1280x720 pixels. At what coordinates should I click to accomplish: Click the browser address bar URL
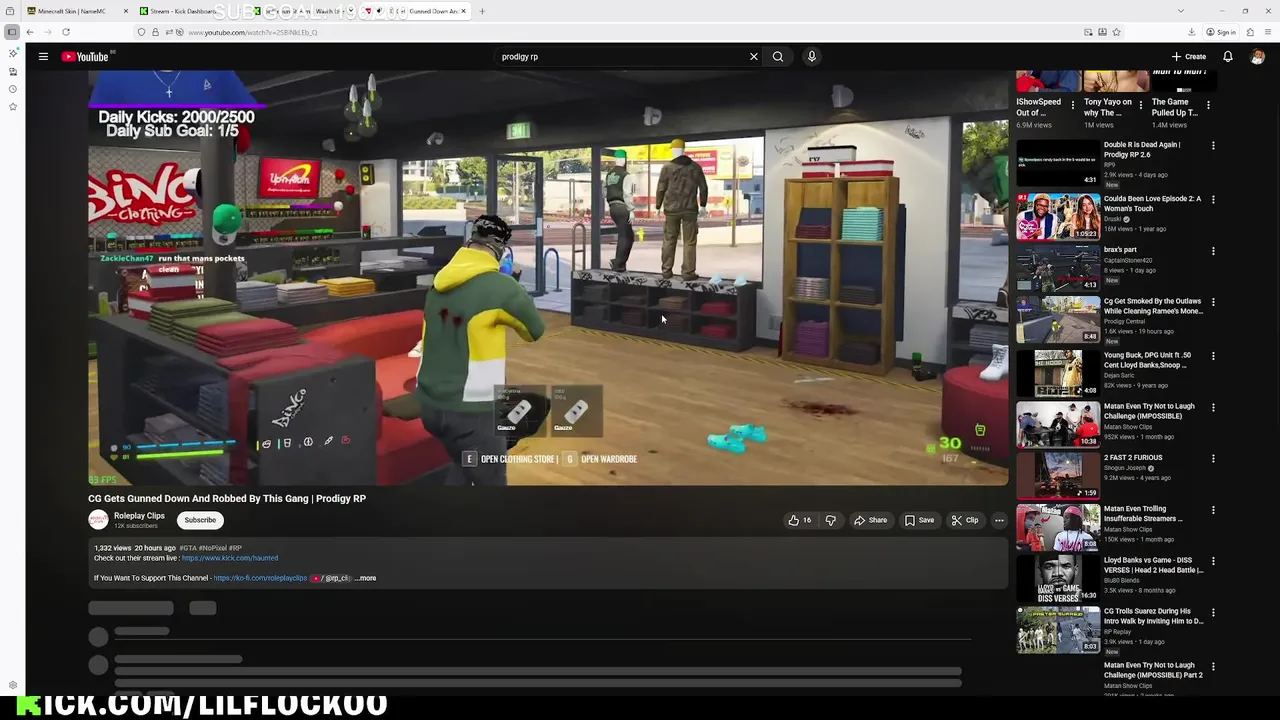[253, 32]
